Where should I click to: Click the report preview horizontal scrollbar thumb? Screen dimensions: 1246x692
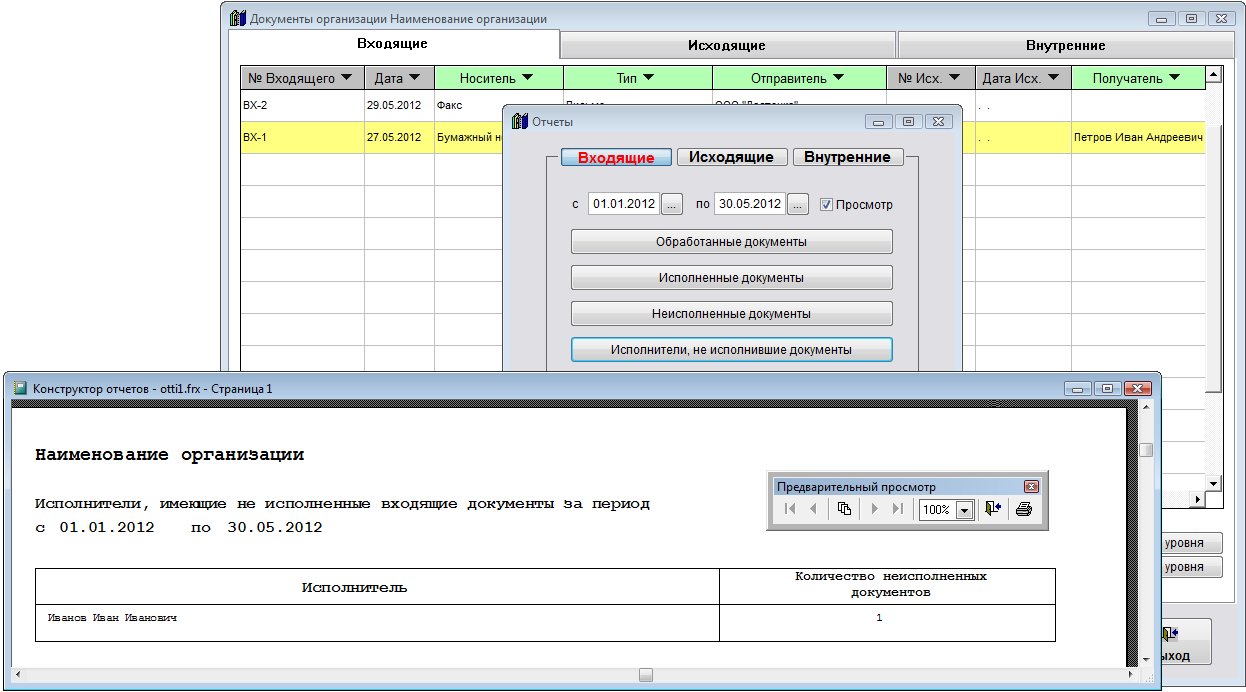646,674
